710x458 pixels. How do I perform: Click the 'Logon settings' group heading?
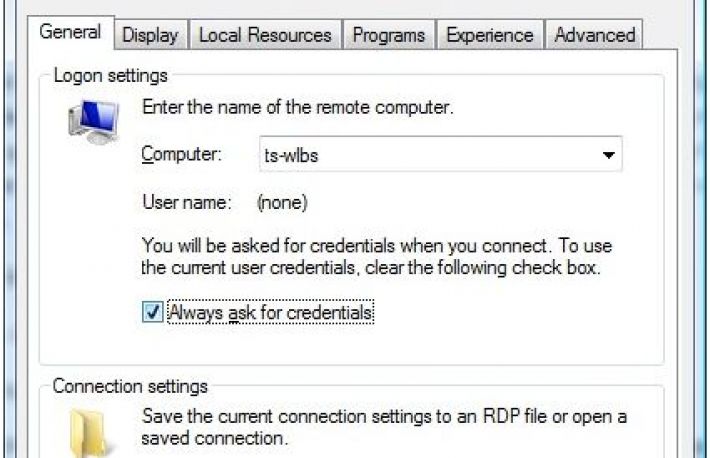110,76
